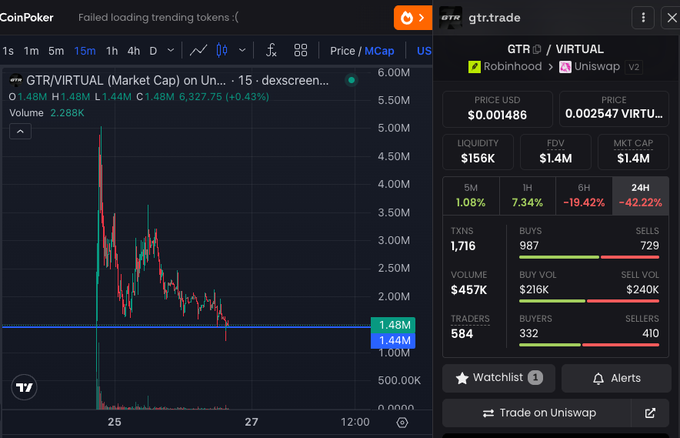Click the TXNS 1,716 value

pyautogui.click(x=463, y=246)
